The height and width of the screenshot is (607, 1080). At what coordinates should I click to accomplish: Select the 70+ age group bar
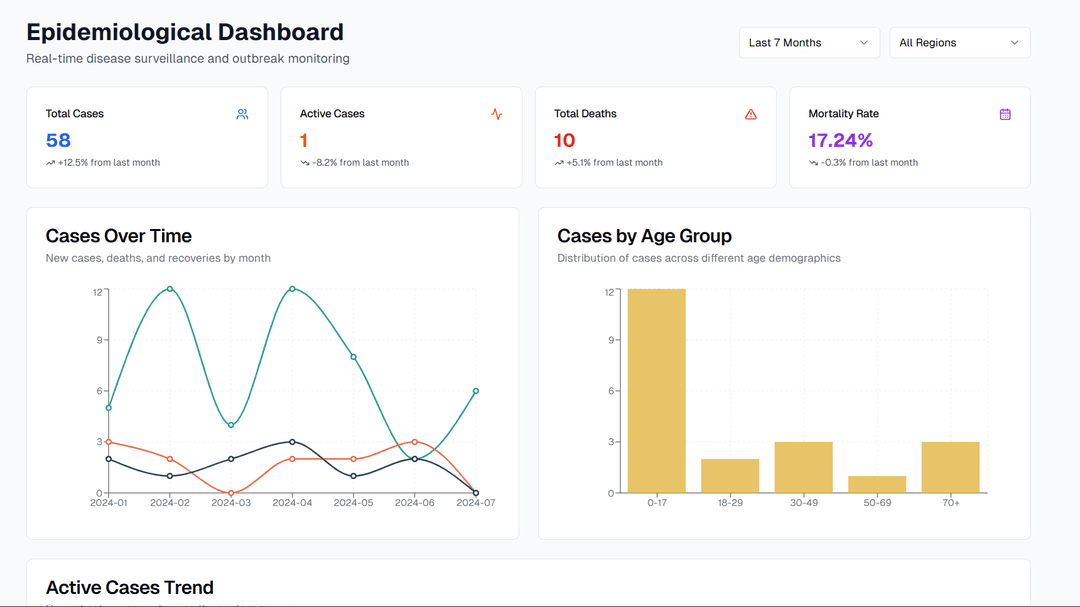(950, 467)
